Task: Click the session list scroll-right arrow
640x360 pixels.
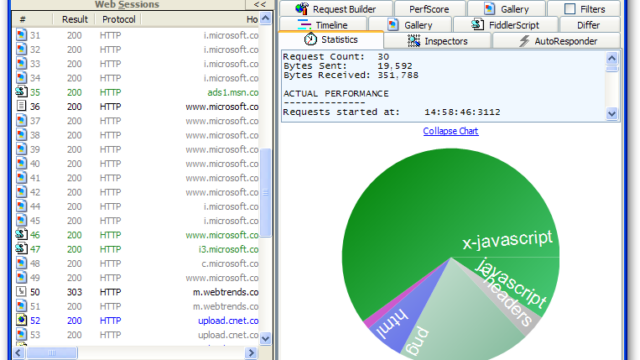Action: [x=251, y=352]
